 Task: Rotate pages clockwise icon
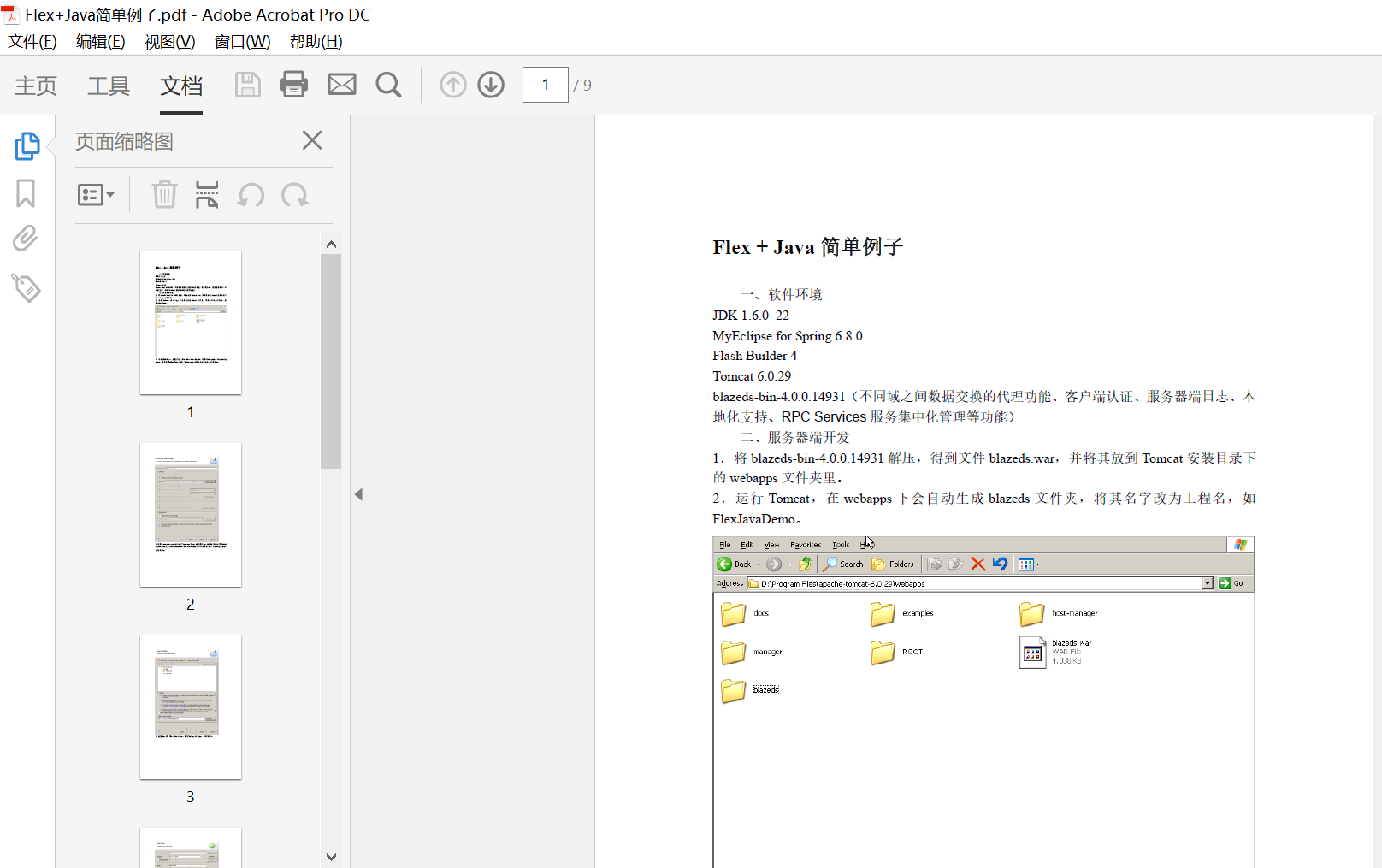coord(295,195)
